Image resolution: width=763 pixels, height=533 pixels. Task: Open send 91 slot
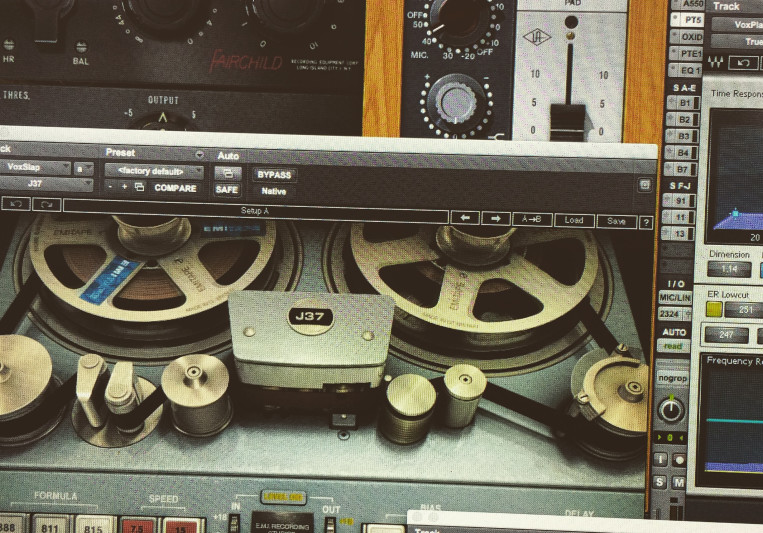[679, 201]
